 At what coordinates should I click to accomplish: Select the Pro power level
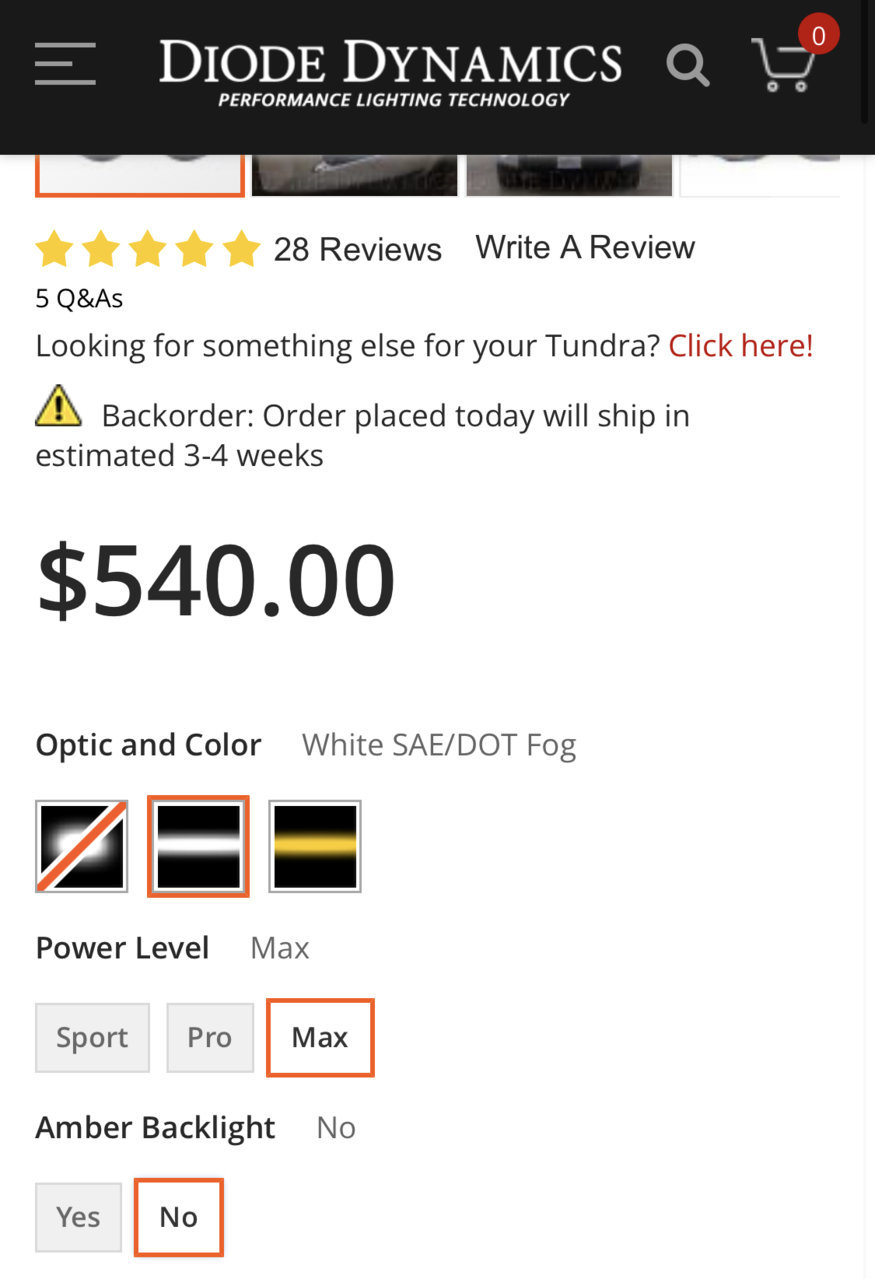[x=210, y=1038]
